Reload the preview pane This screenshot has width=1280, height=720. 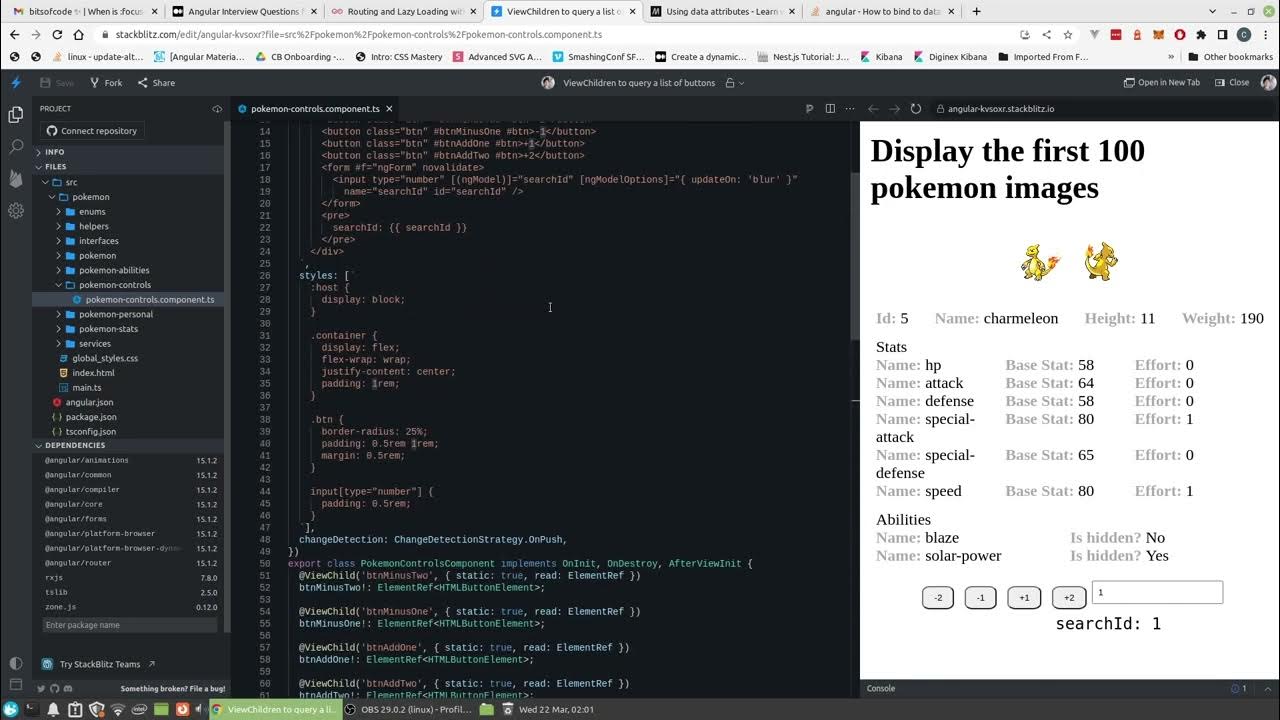coord(915,108)
